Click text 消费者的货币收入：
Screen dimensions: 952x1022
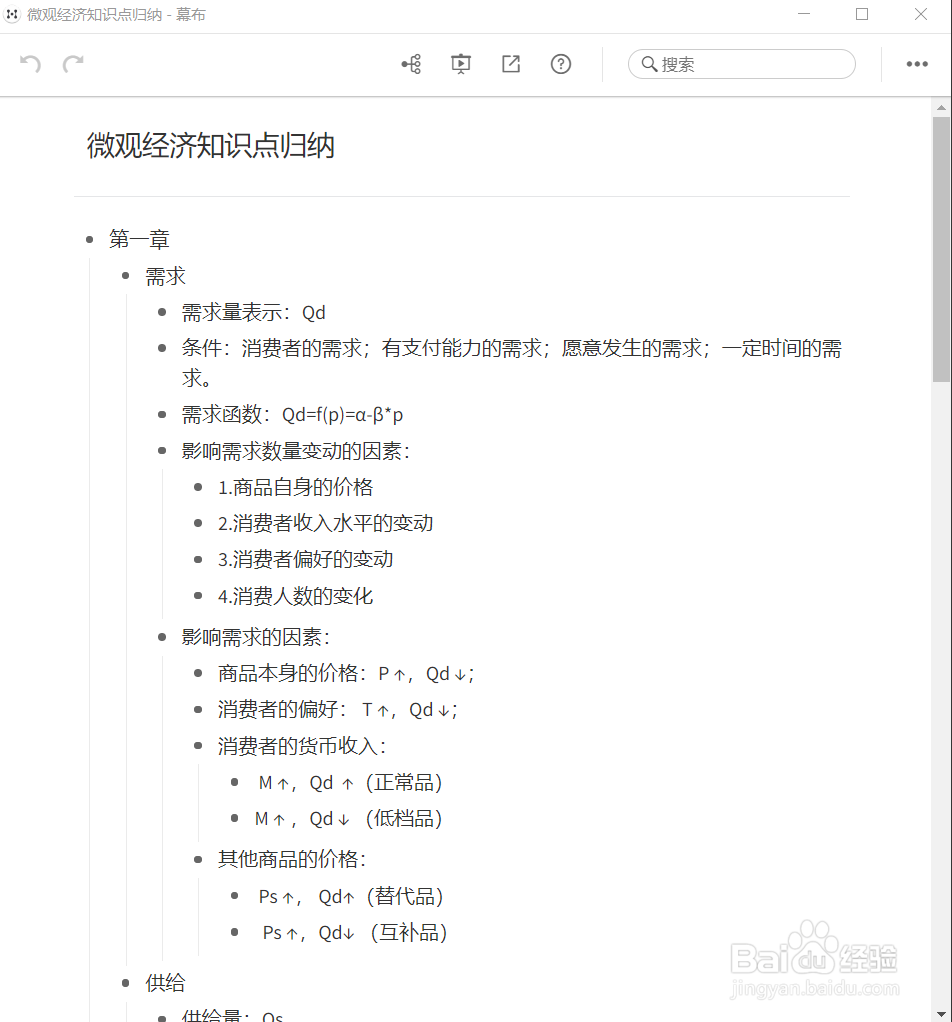pos(302,746)
